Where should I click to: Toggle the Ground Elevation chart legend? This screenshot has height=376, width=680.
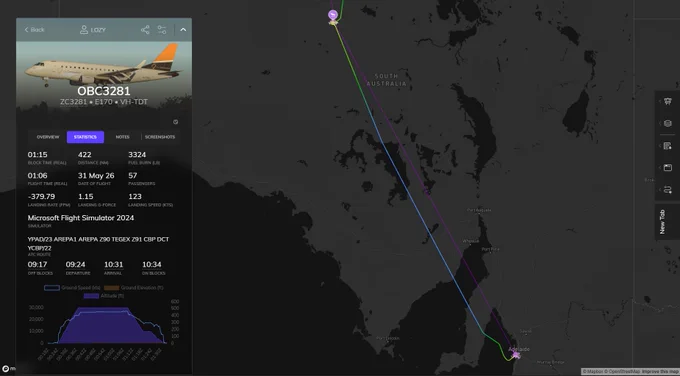pyautogui.click(x=134, y=288)
